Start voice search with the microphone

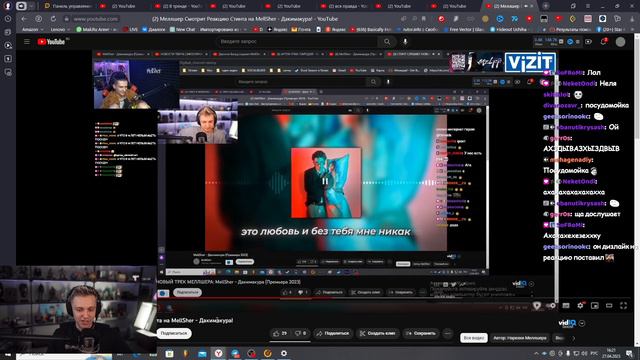(x=405, y=42)
